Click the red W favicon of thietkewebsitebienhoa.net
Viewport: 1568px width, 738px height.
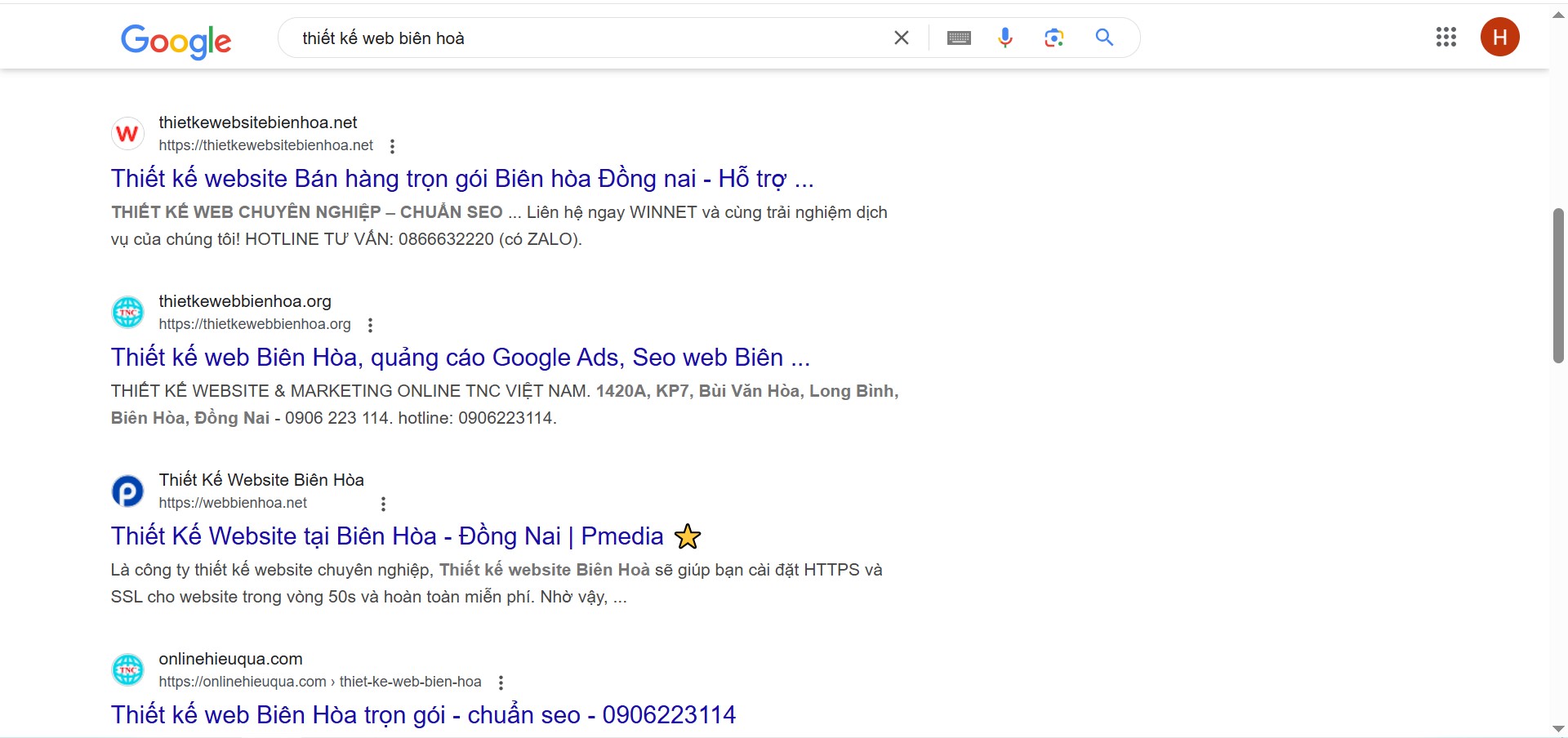tap(127, 133)
